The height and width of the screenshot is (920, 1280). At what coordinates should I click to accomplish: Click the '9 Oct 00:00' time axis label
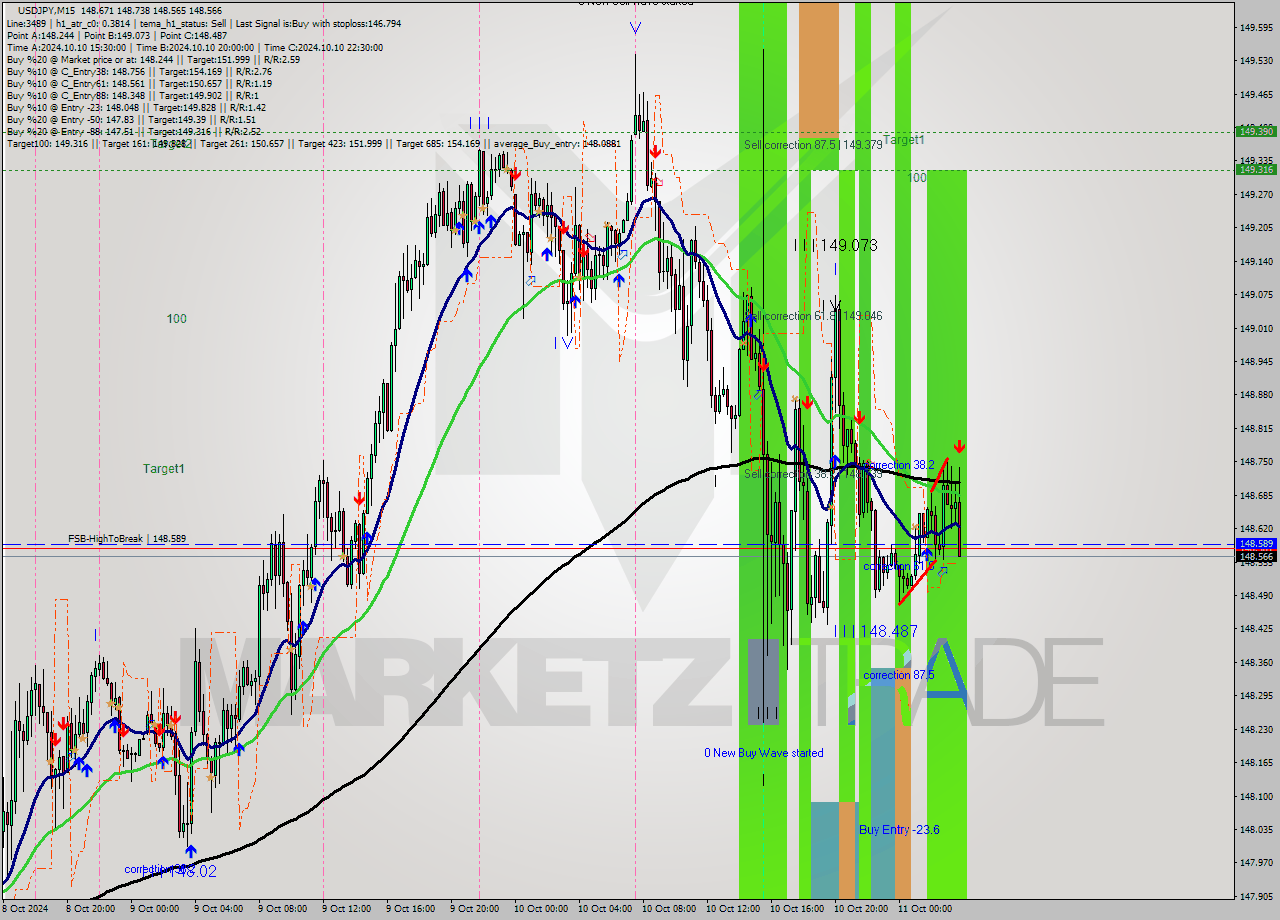tap(154, 909)
